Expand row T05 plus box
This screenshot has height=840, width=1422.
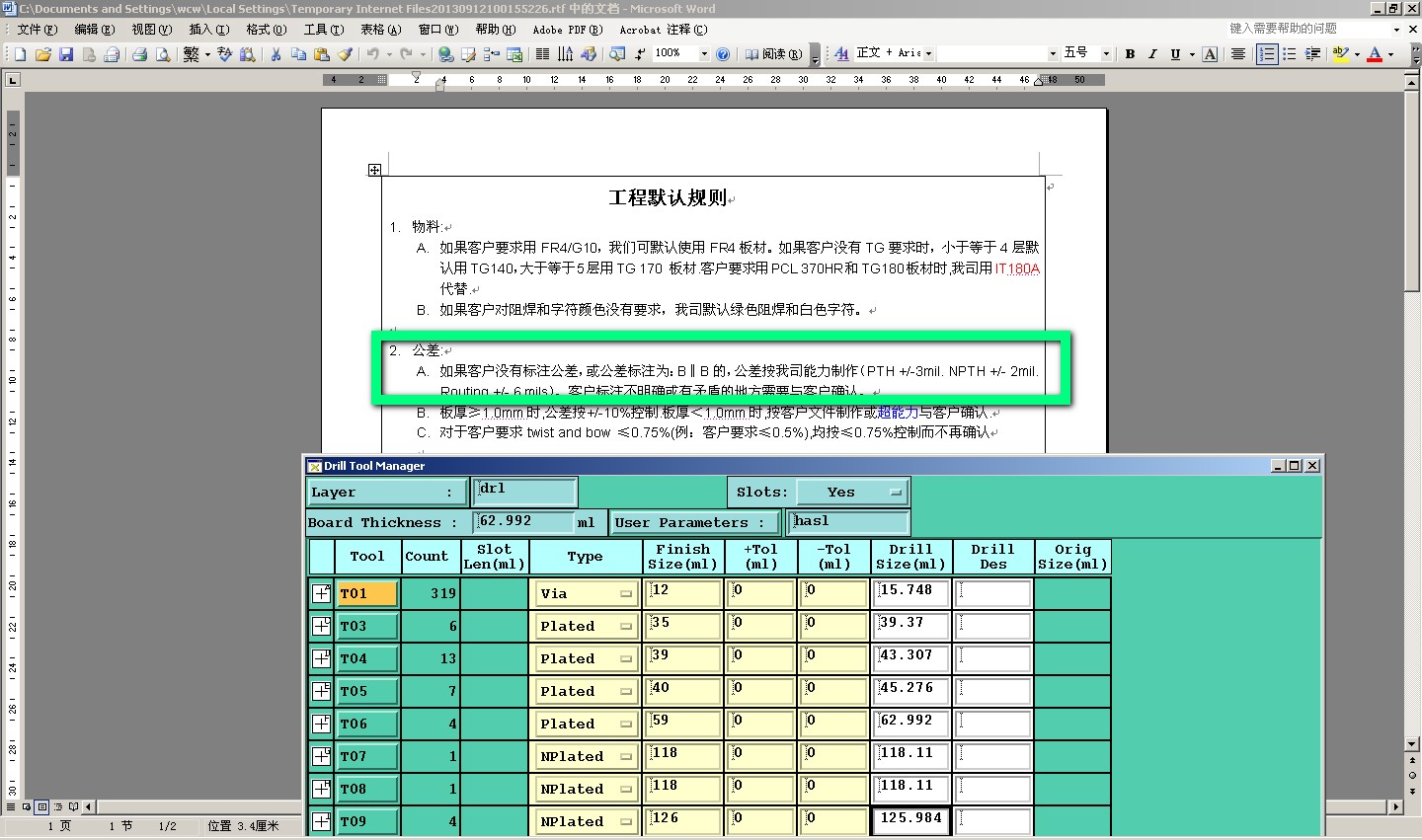tap(322, 691)
